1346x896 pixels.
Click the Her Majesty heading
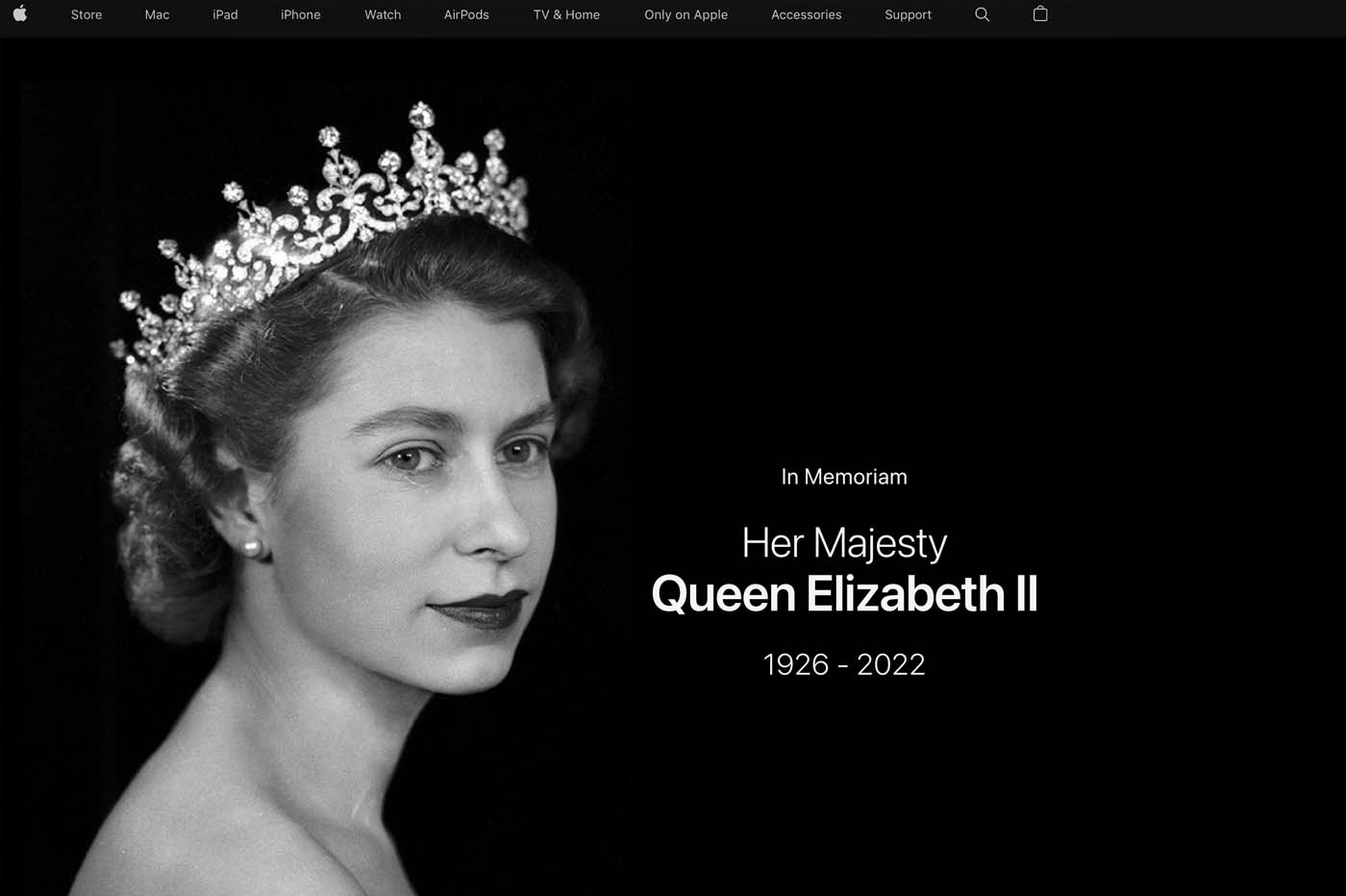coord(844,544)
